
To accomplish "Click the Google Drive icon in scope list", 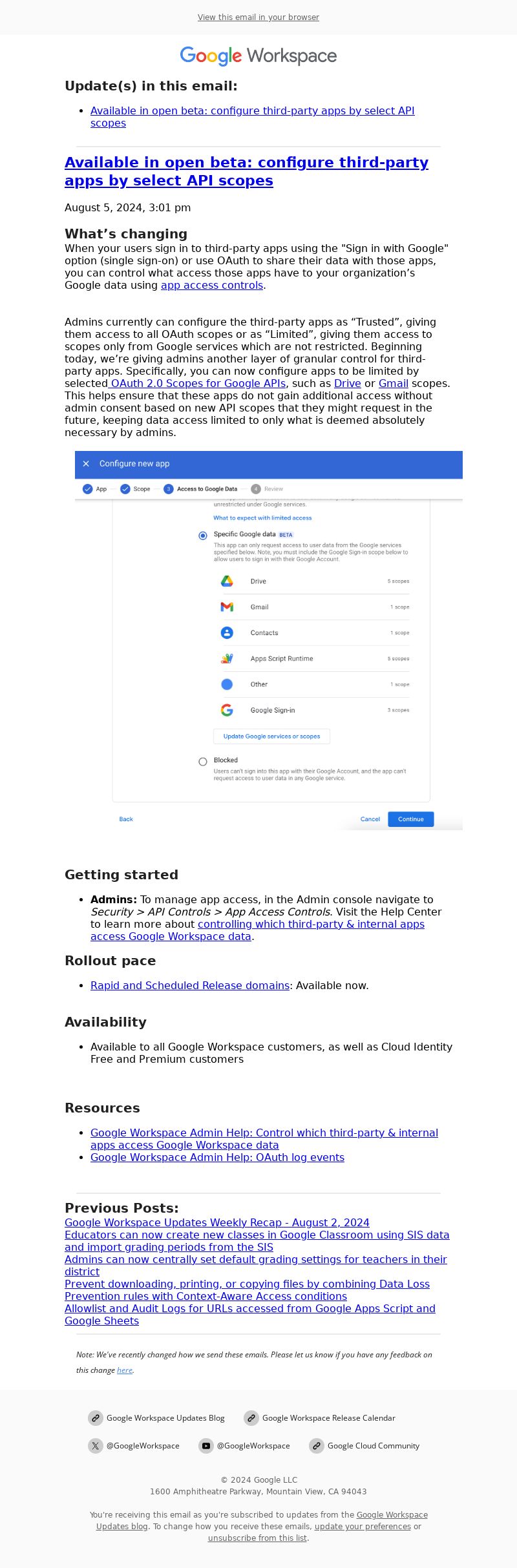I will point(227,581).
